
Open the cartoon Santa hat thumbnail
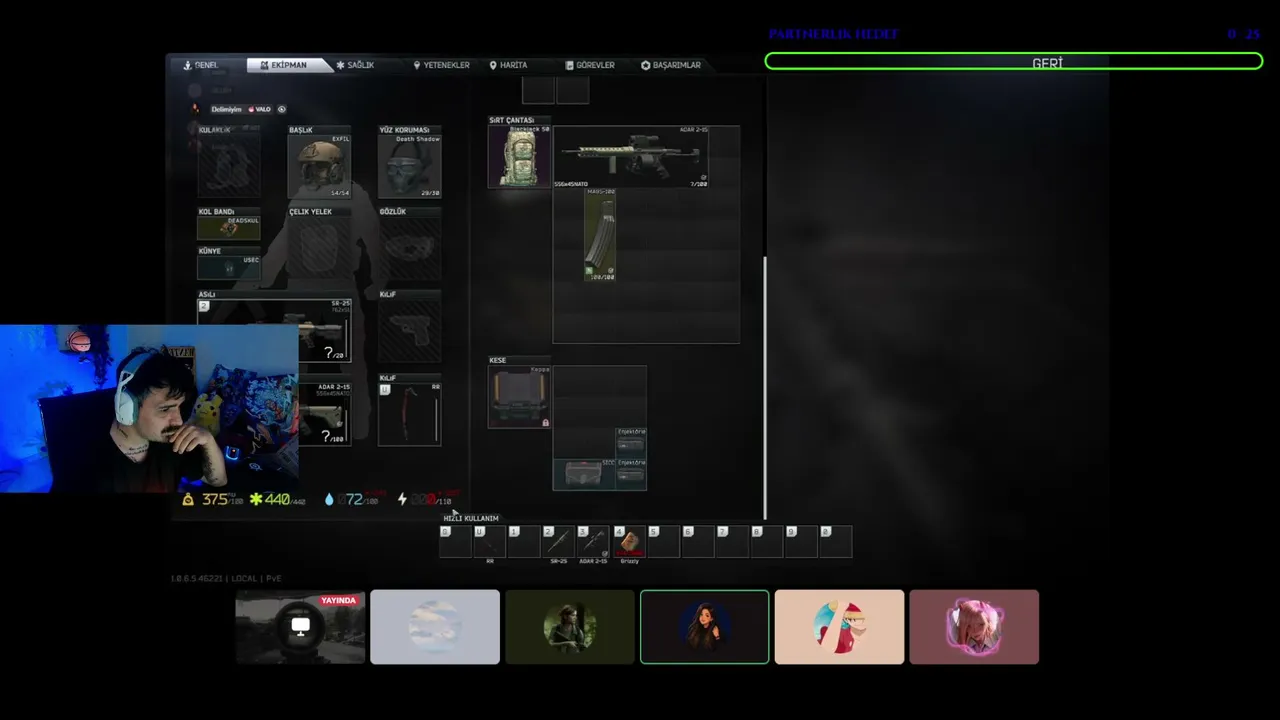click(x=839, y=627)
